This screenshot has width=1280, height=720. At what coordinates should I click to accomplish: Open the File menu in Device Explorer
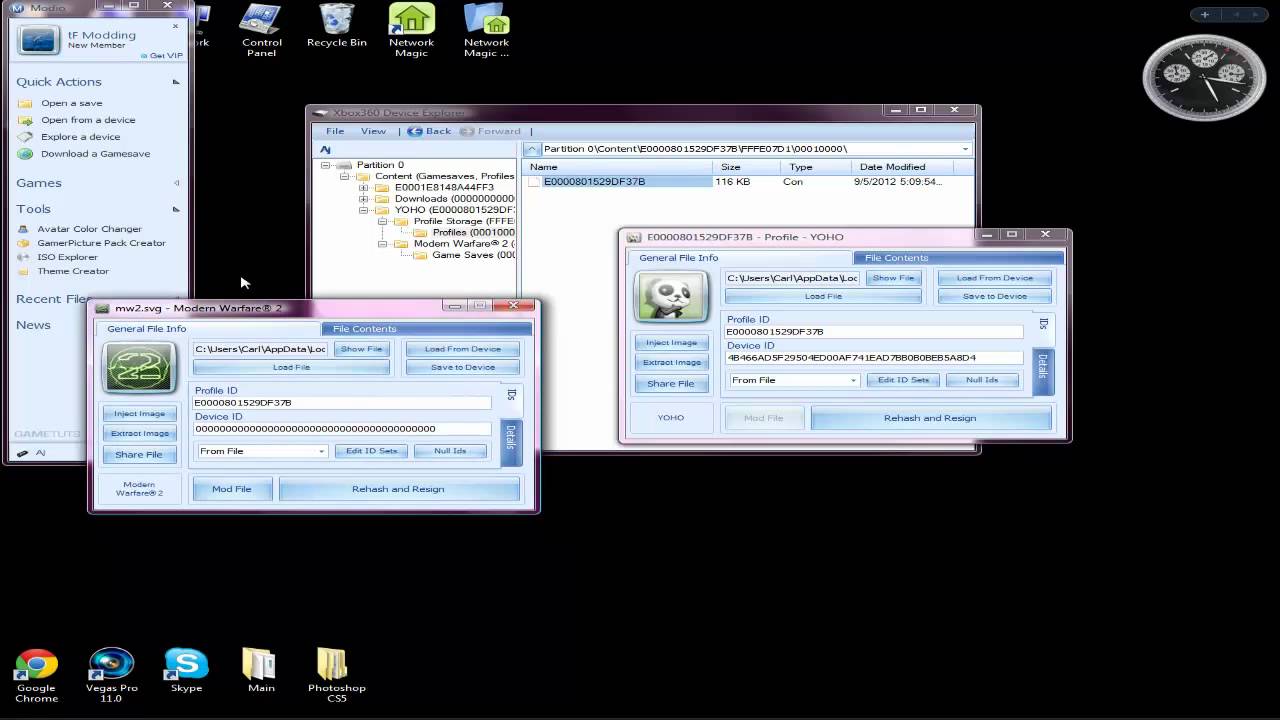335,131
